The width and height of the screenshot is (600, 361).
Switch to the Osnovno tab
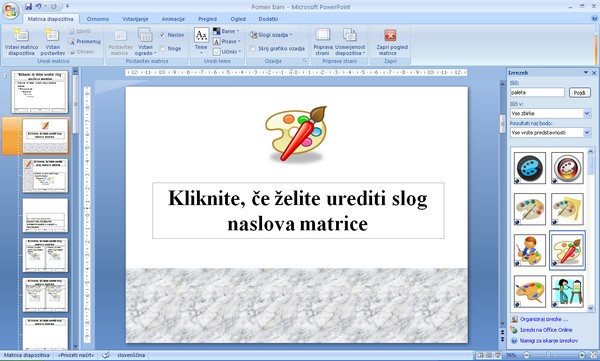pos(98,19)
